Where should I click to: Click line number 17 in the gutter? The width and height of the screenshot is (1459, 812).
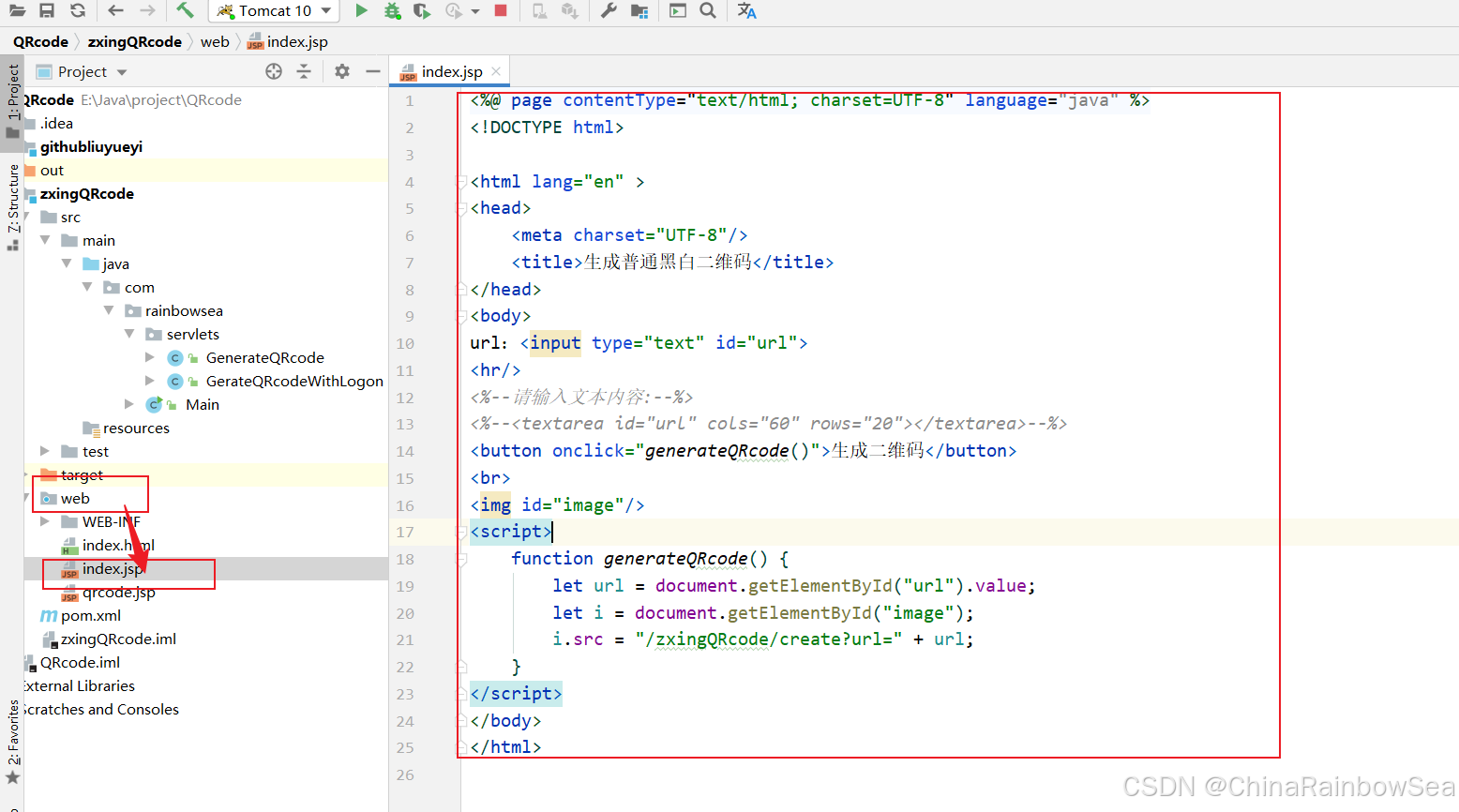pos(405,532)
